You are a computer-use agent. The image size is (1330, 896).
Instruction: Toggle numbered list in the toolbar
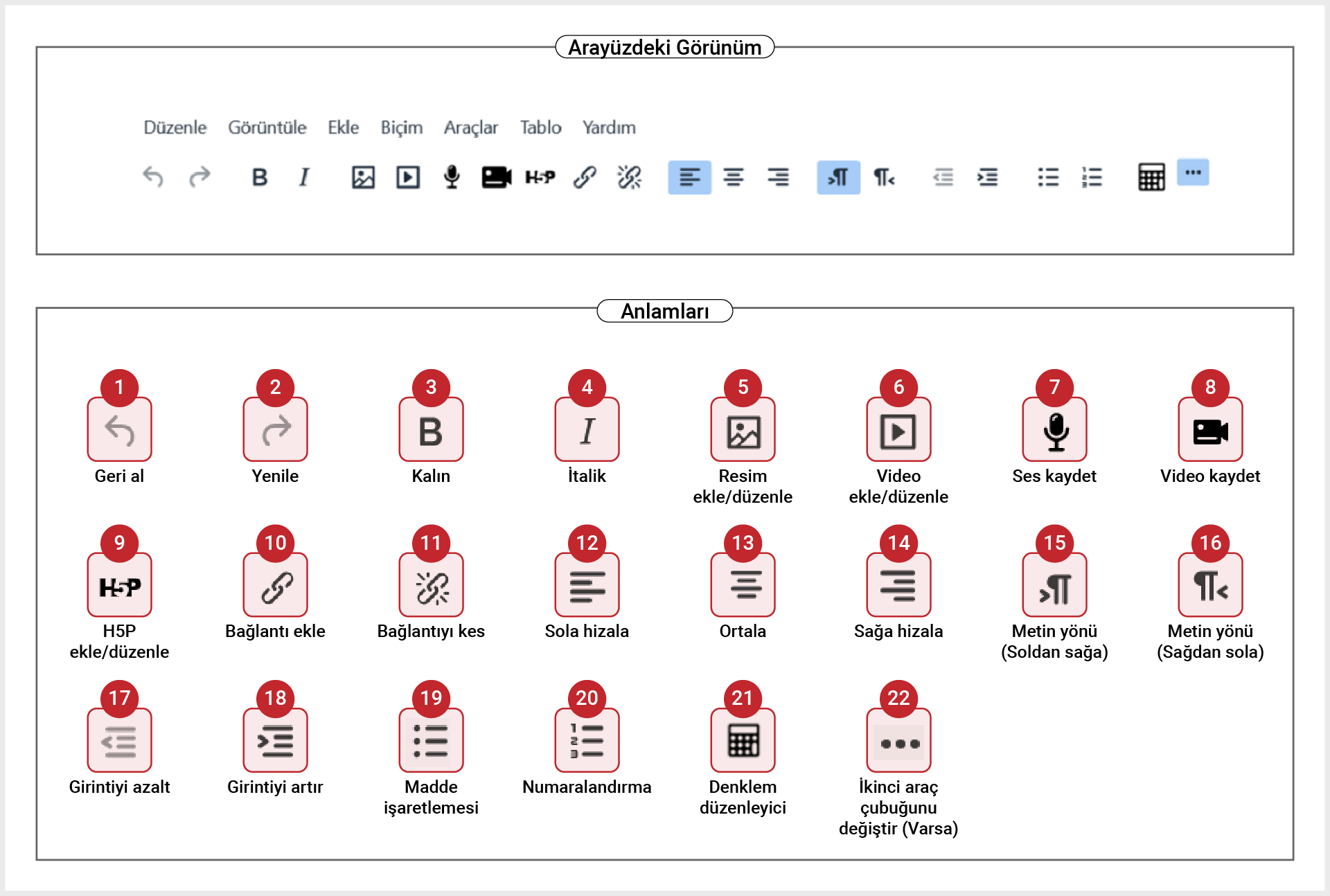click(1092, 177)
